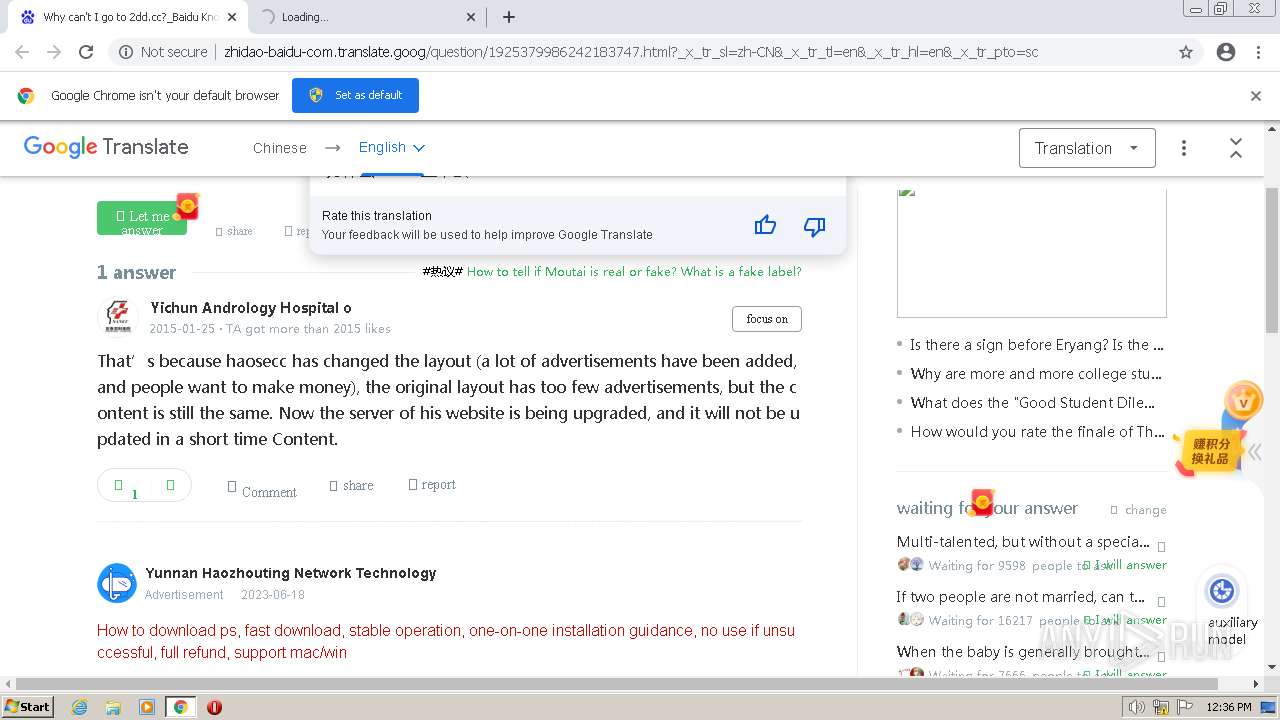
Task: Click the system tray volume icon
Action: click(x=1138, y=707)
